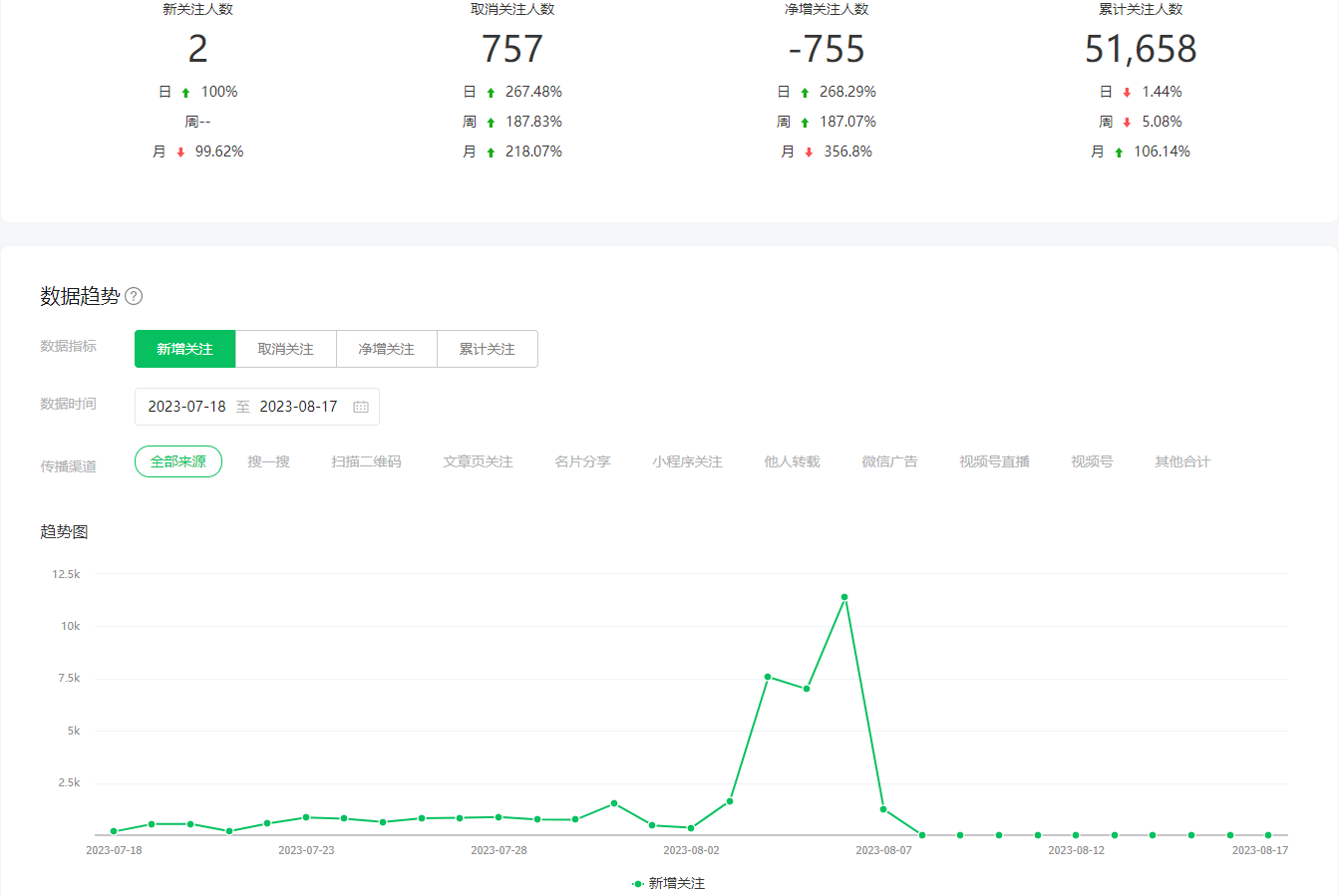Image resolution: width=1339 pixels, height=896 pixels.
Task: Choose the 微信广告 channel
Action: [889, 461]
